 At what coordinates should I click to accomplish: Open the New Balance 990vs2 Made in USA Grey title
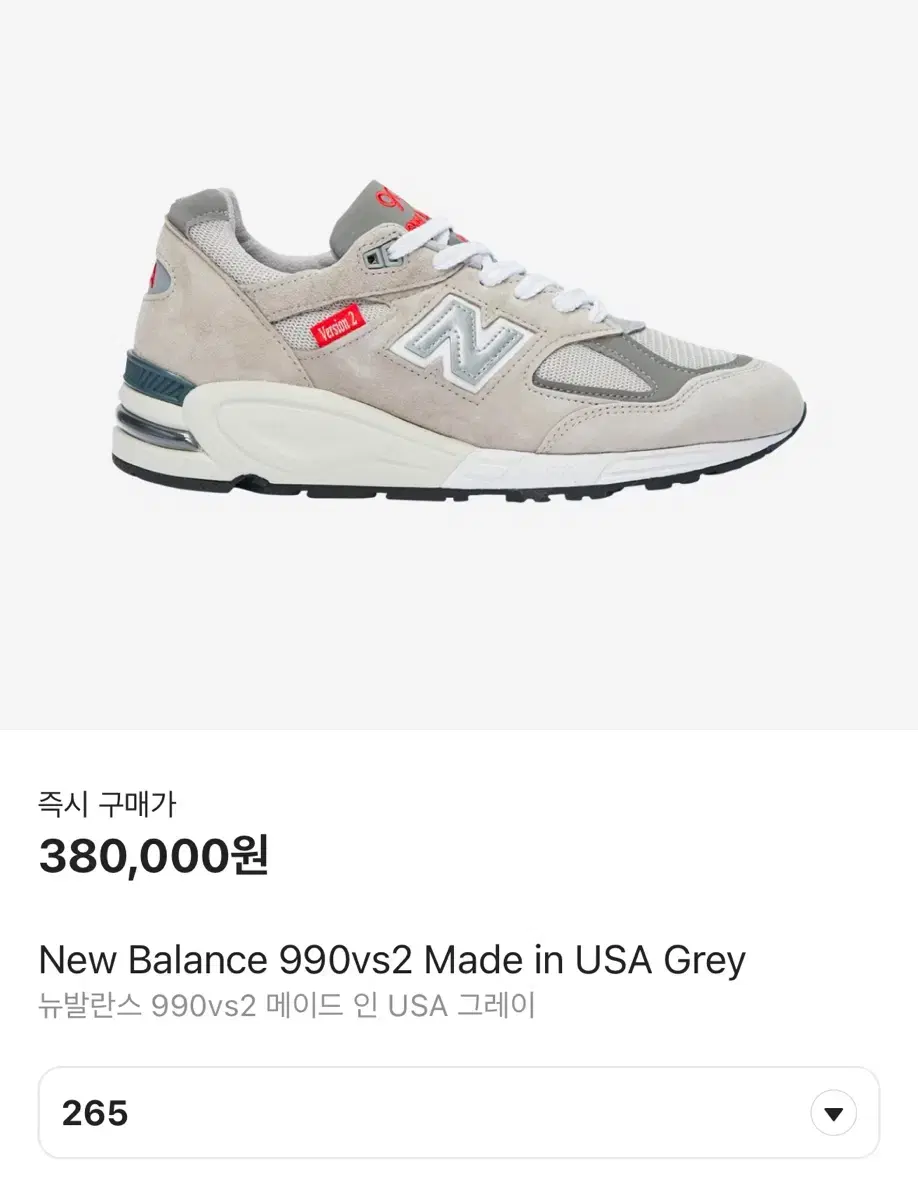coord(392,960)
